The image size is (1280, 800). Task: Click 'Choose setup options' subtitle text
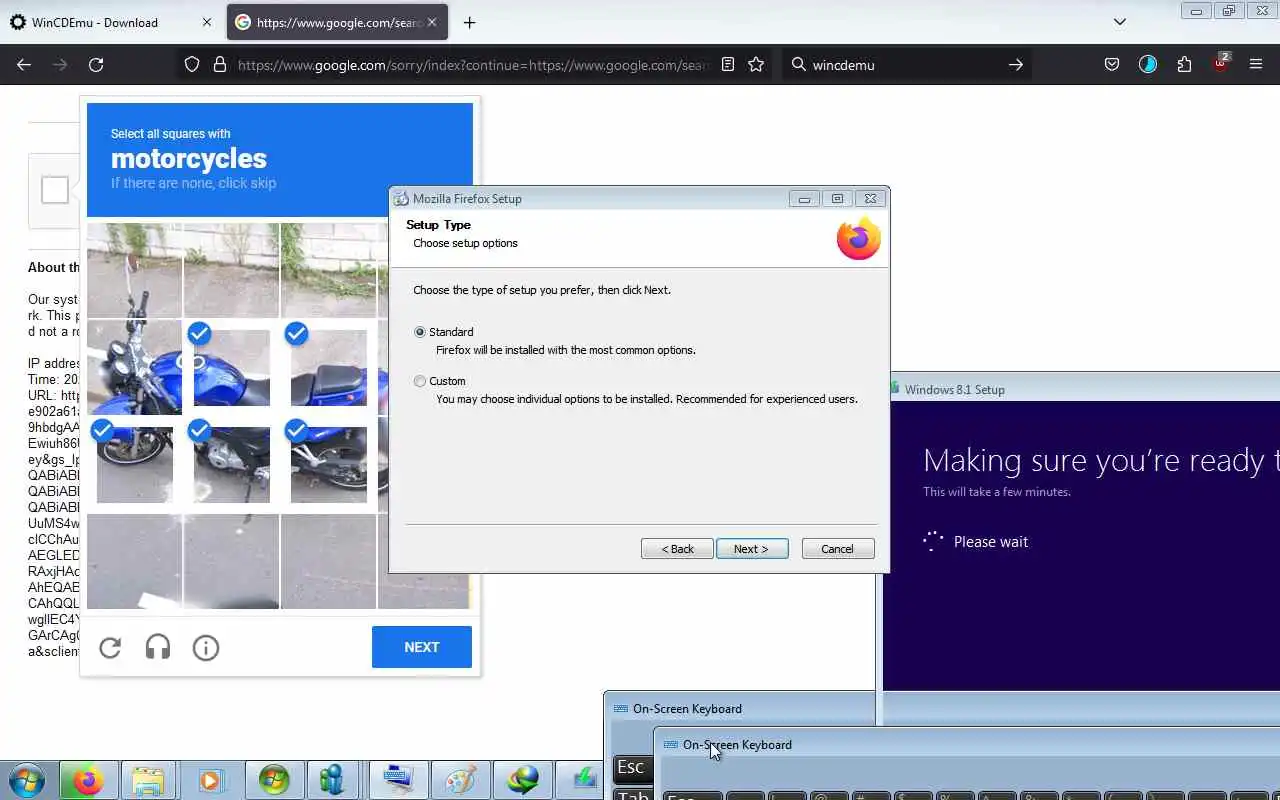point(465,243)
